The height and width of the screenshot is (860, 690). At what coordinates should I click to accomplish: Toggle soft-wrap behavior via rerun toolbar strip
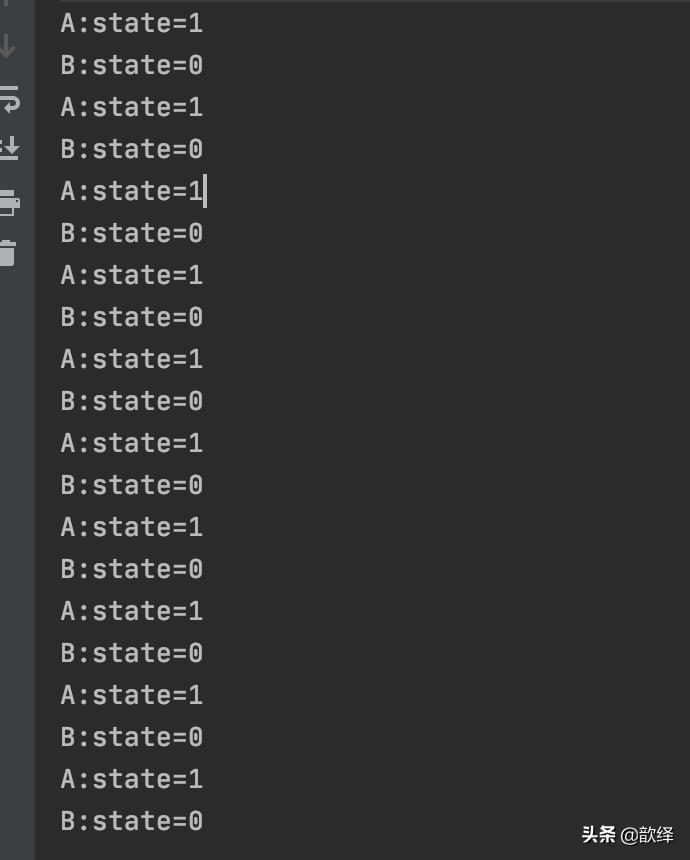click(x=10, y=95)
